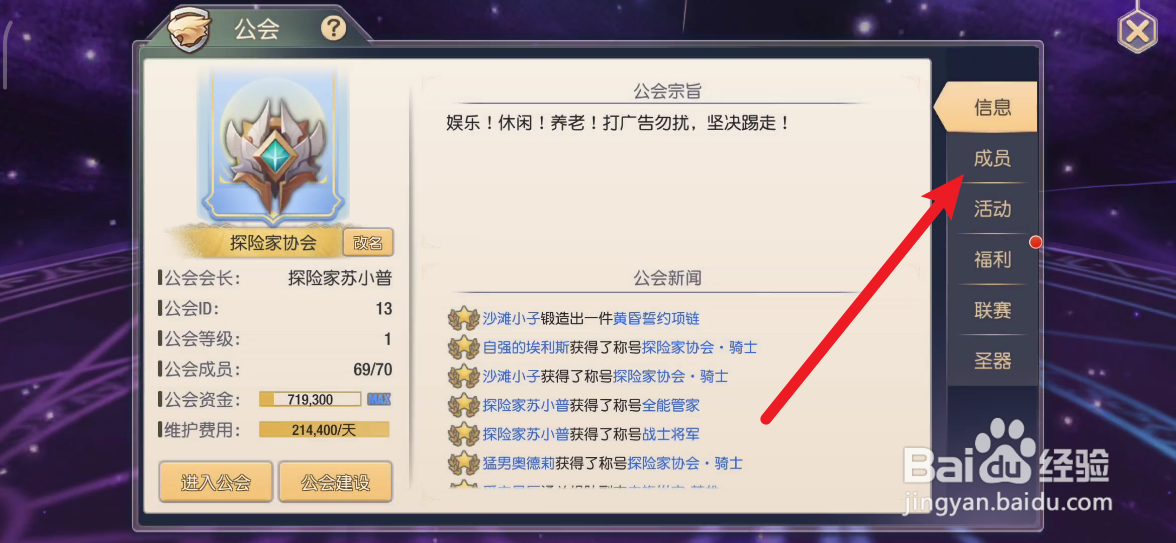
Task: Click the star badge beside 全能管家 news entry
Action: [x=464, y=406]
